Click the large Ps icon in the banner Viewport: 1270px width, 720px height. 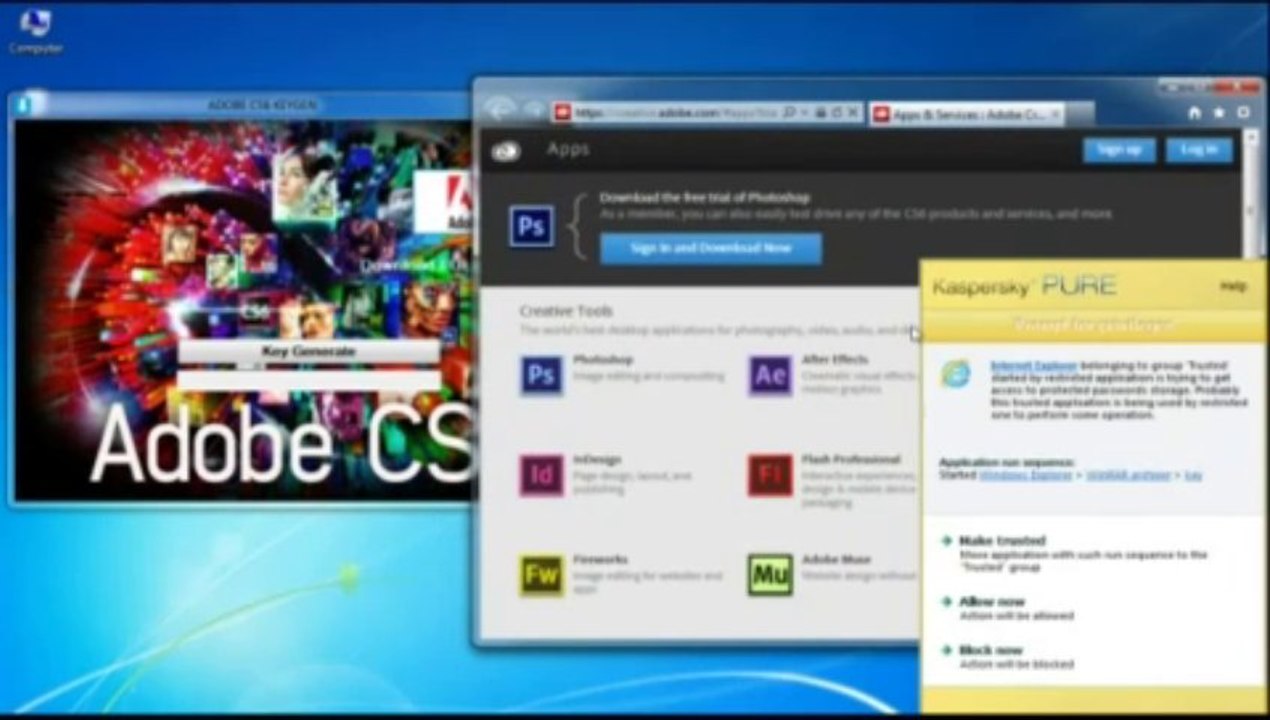pos(531,226)
